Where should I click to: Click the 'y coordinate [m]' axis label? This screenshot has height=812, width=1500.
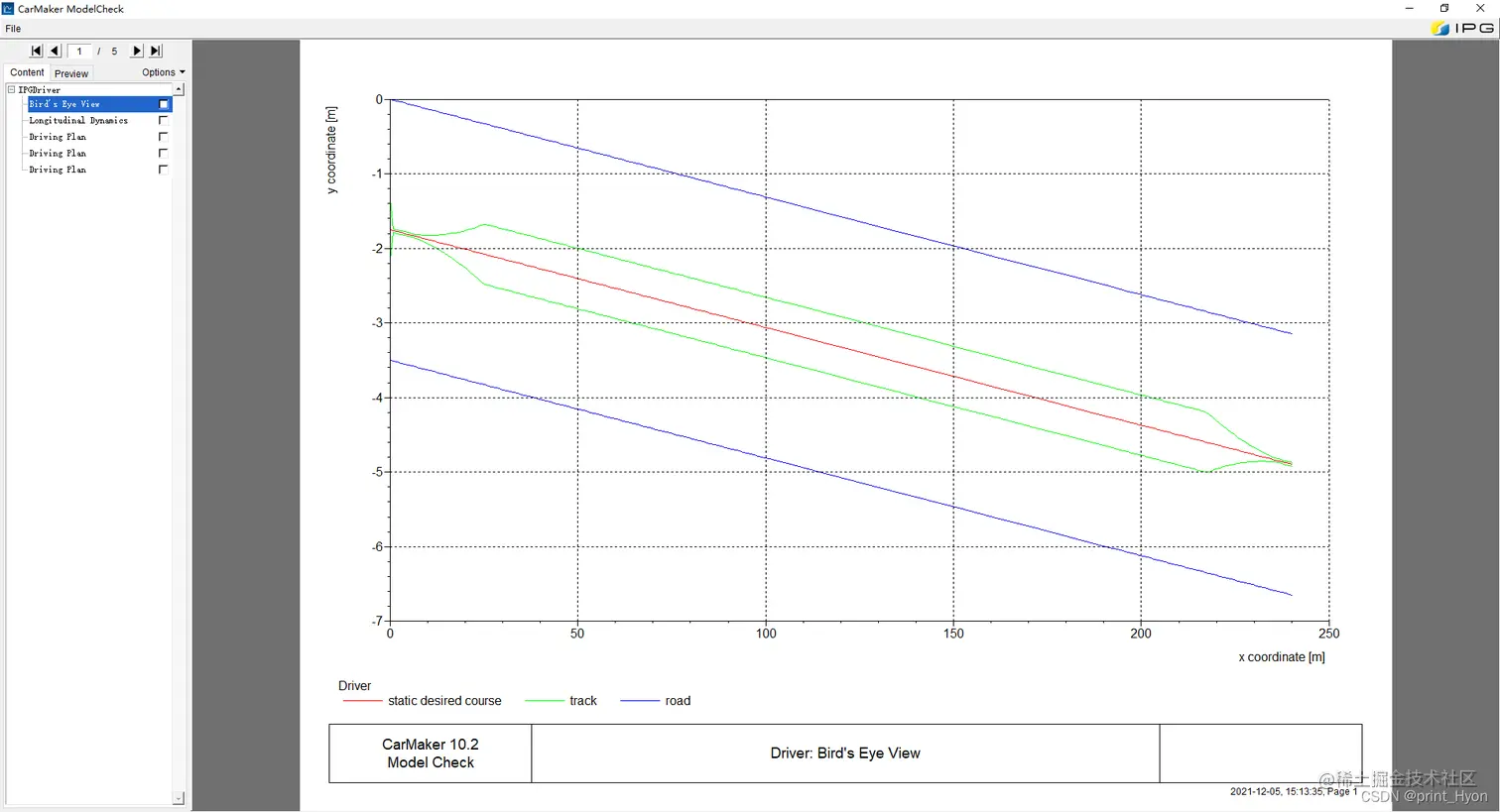click(x=331, y=150)
